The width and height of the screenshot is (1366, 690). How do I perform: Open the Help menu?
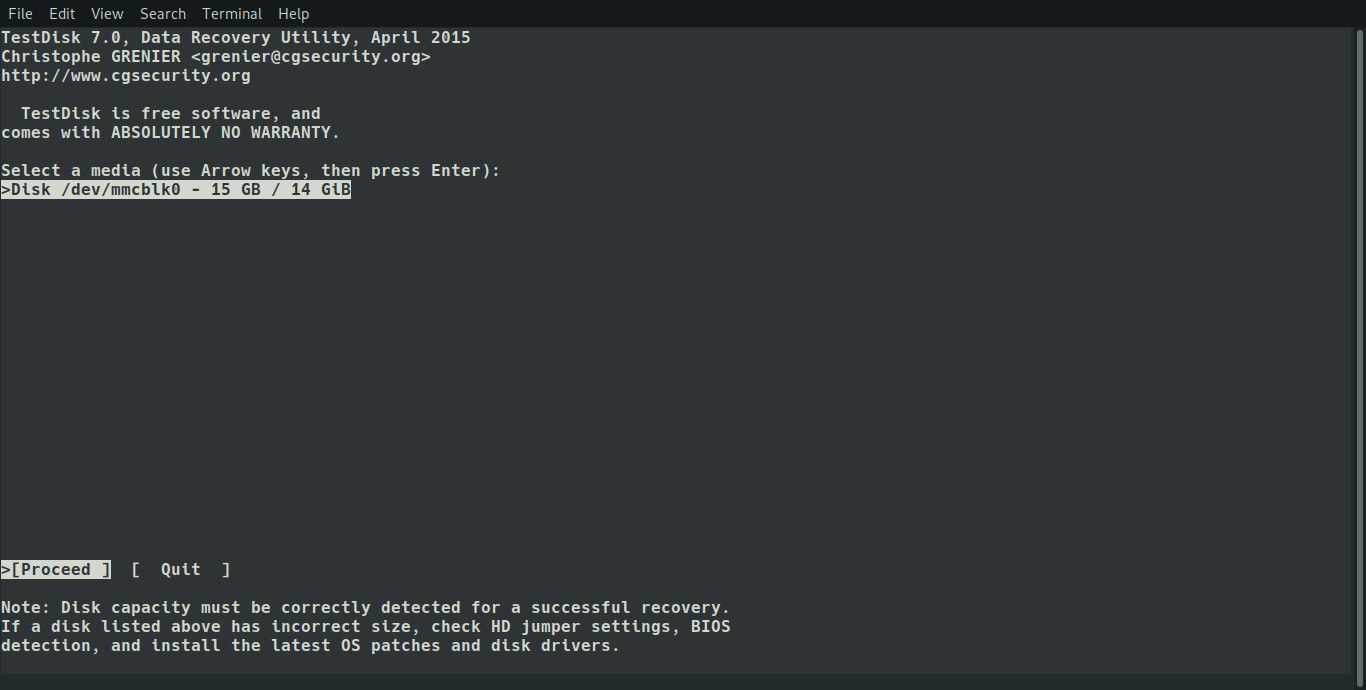[294, 14]
